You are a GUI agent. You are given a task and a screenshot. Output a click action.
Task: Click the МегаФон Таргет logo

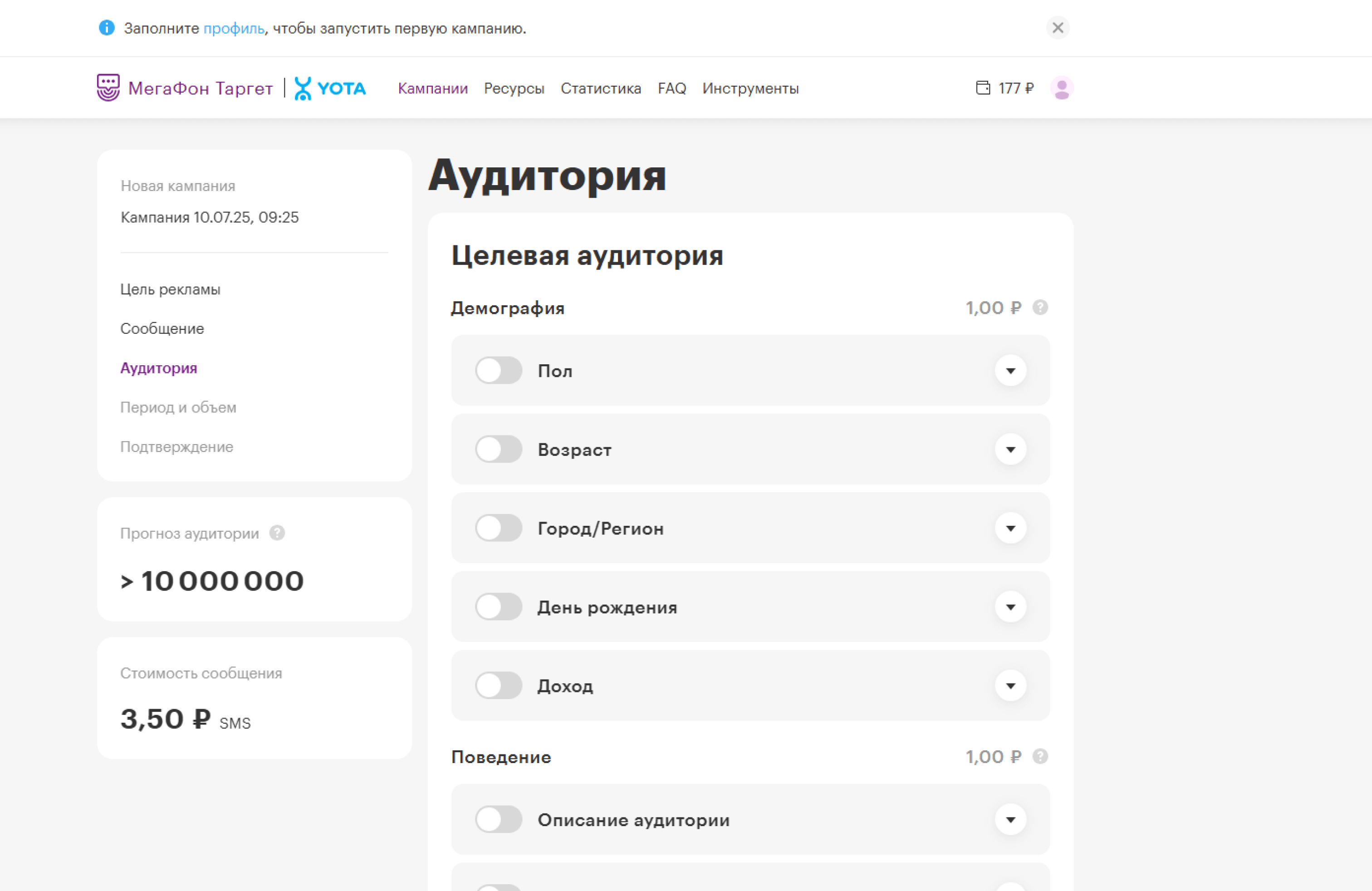(185, 88)
